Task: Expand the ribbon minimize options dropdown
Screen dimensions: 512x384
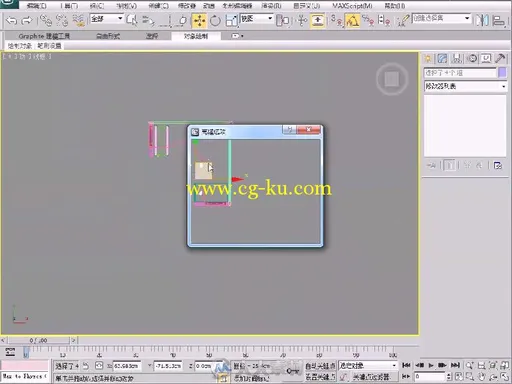Action: click(237, 36)
